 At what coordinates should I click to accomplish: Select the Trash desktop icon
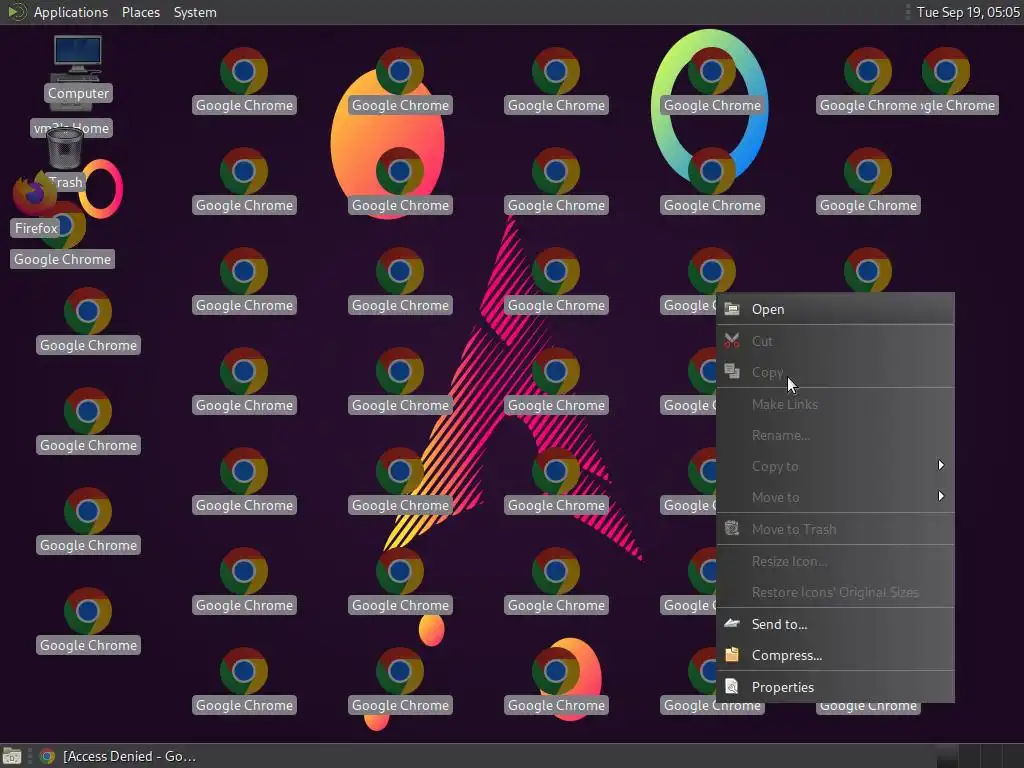[65, 159]
